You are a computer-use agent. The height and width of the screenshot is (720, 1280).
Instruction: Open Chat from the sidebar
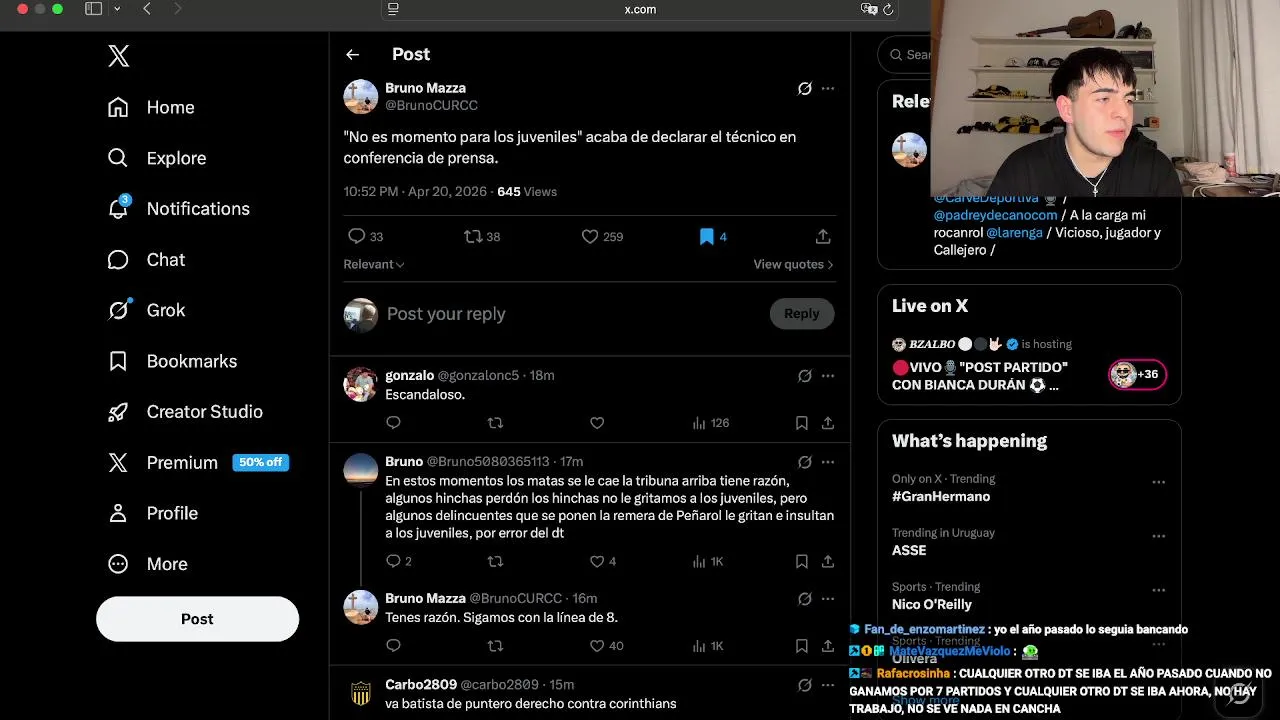coord(146,259)
